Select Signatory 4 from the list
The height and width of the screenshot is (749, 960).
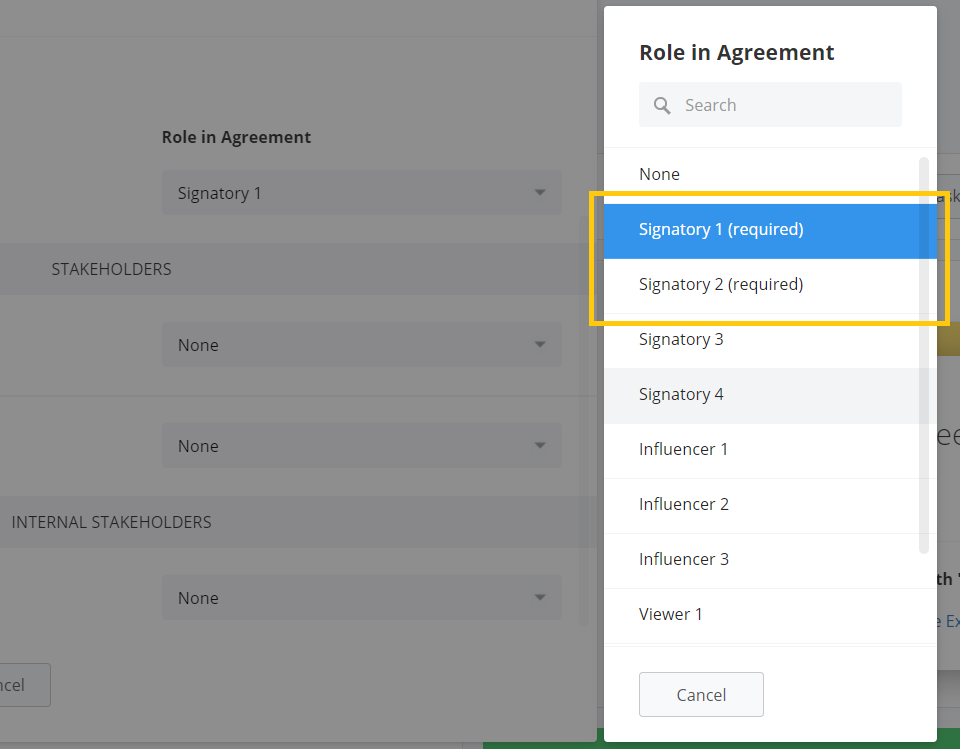770,396
